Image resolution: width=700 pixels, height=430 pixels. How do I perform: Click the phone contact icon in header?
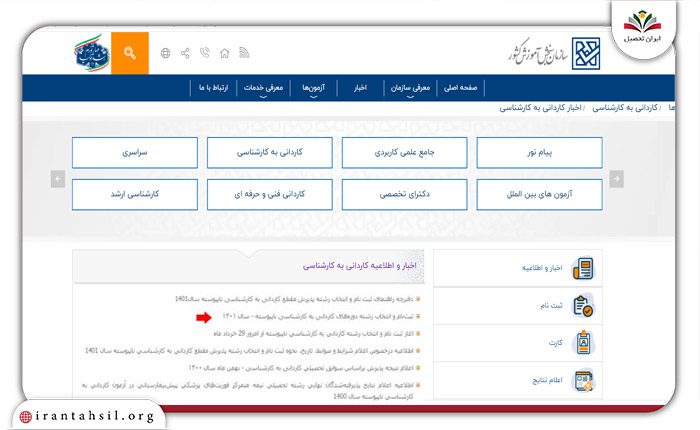[x=205, y=53]
